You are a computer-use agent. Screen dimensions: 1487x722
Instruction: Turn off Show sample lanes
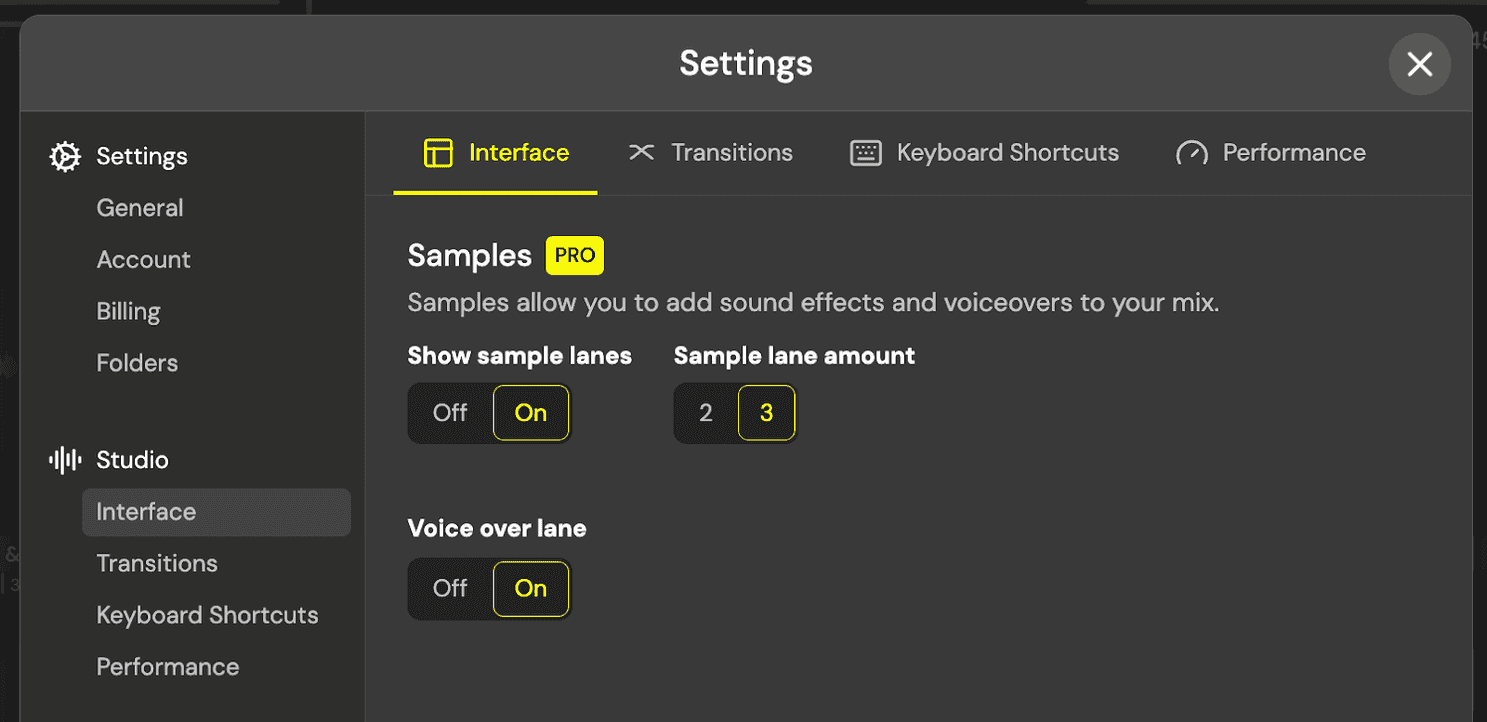450,413
